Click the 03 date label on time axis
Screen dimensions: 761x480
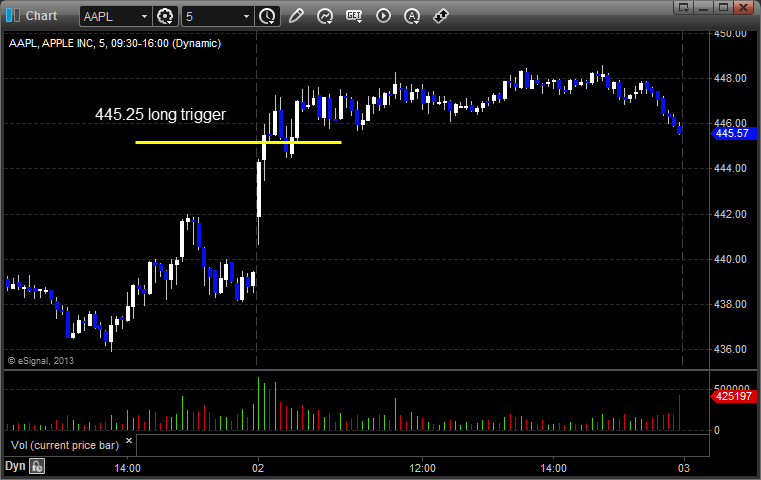point(684,468)
